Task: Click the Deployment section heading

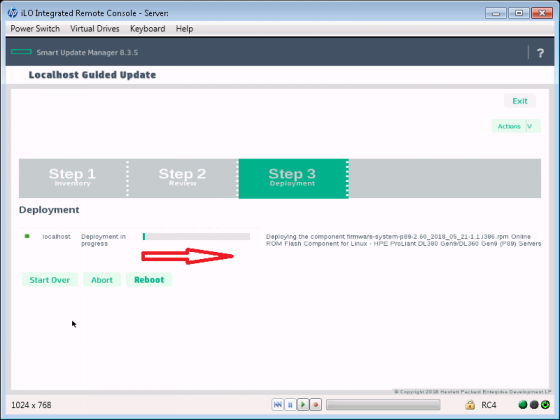Action: (49, 210)
